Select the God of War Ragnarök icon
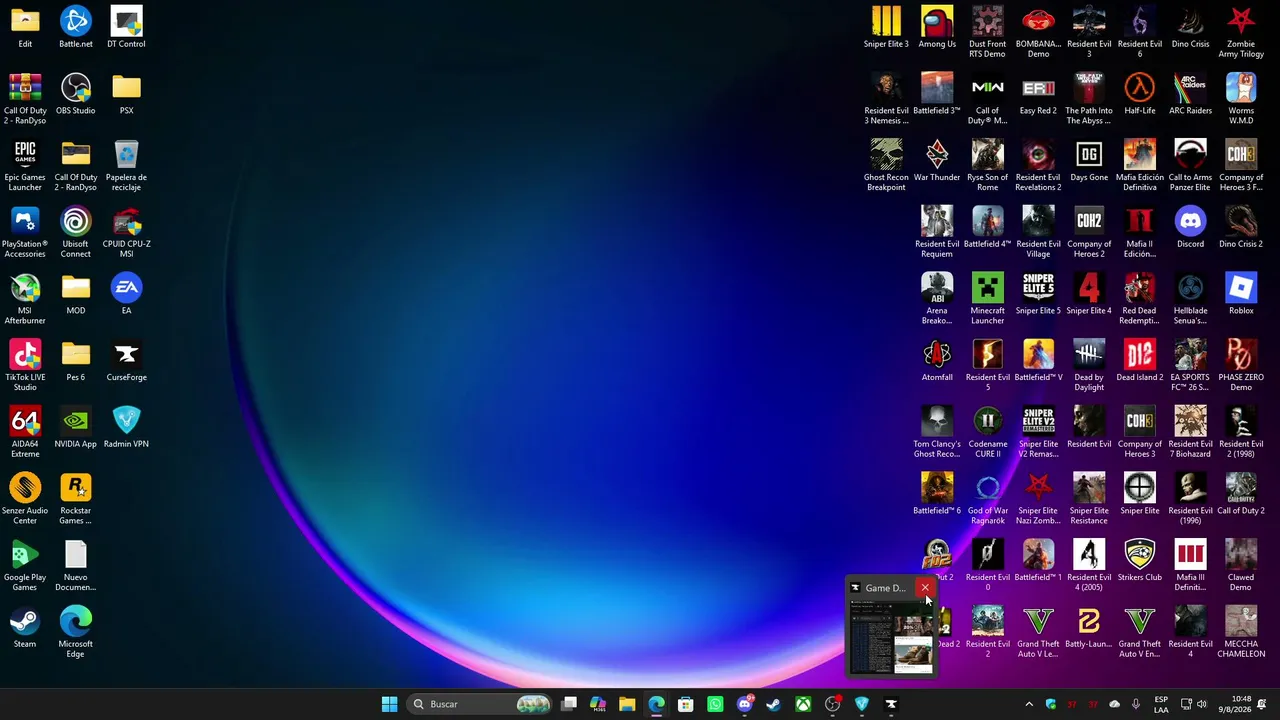The image size is (1280, 720). tap(987, 499)
